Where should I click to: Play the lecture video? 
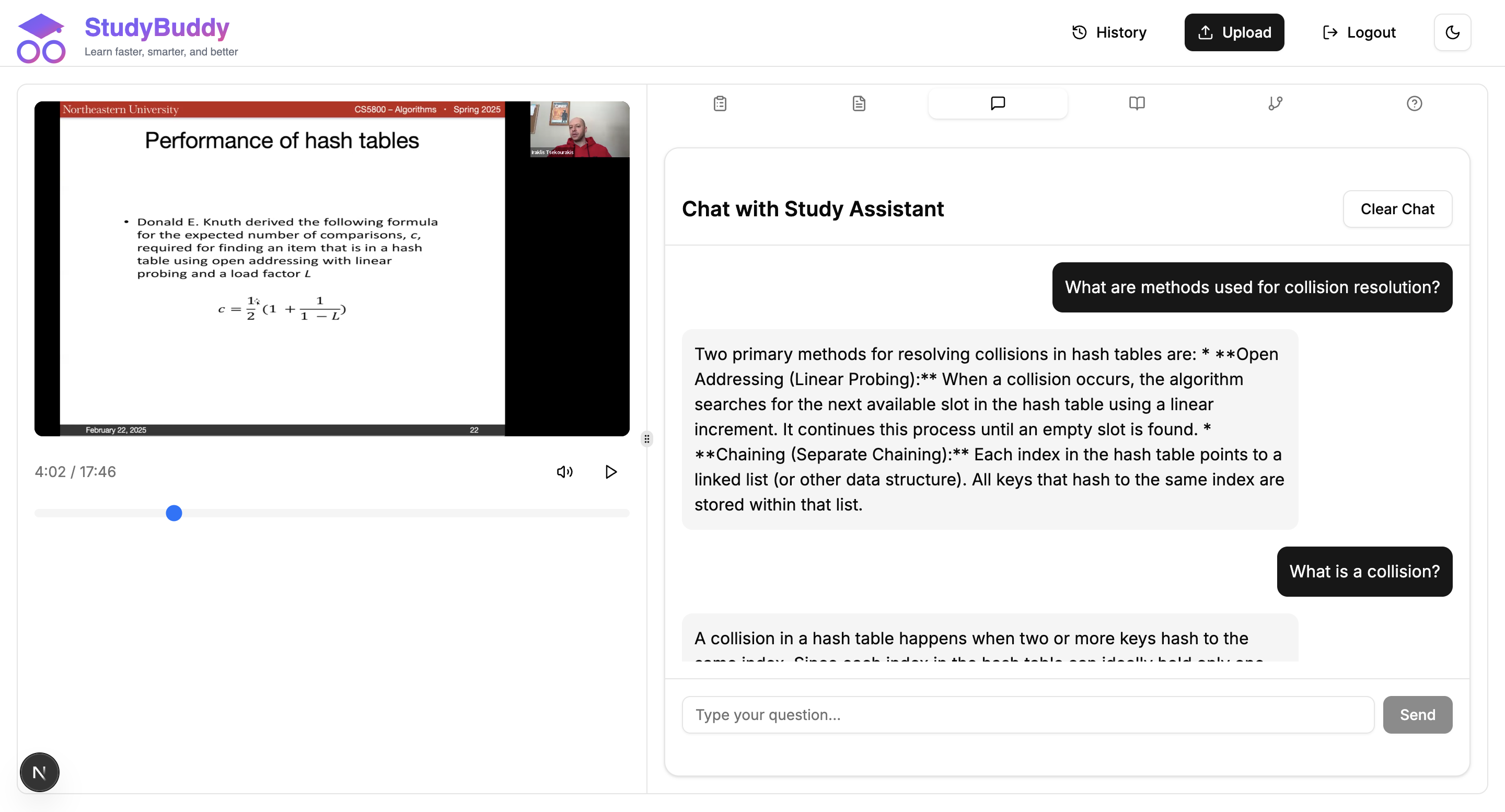(610, 471)
